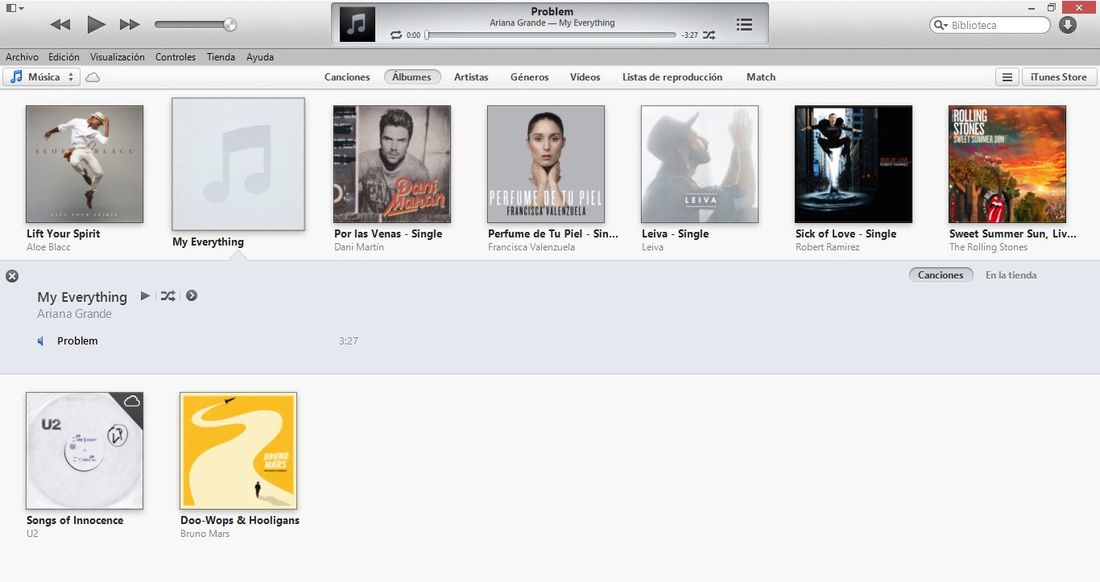
Task: Open the Ayuda menu
Action: click(260, 57)
